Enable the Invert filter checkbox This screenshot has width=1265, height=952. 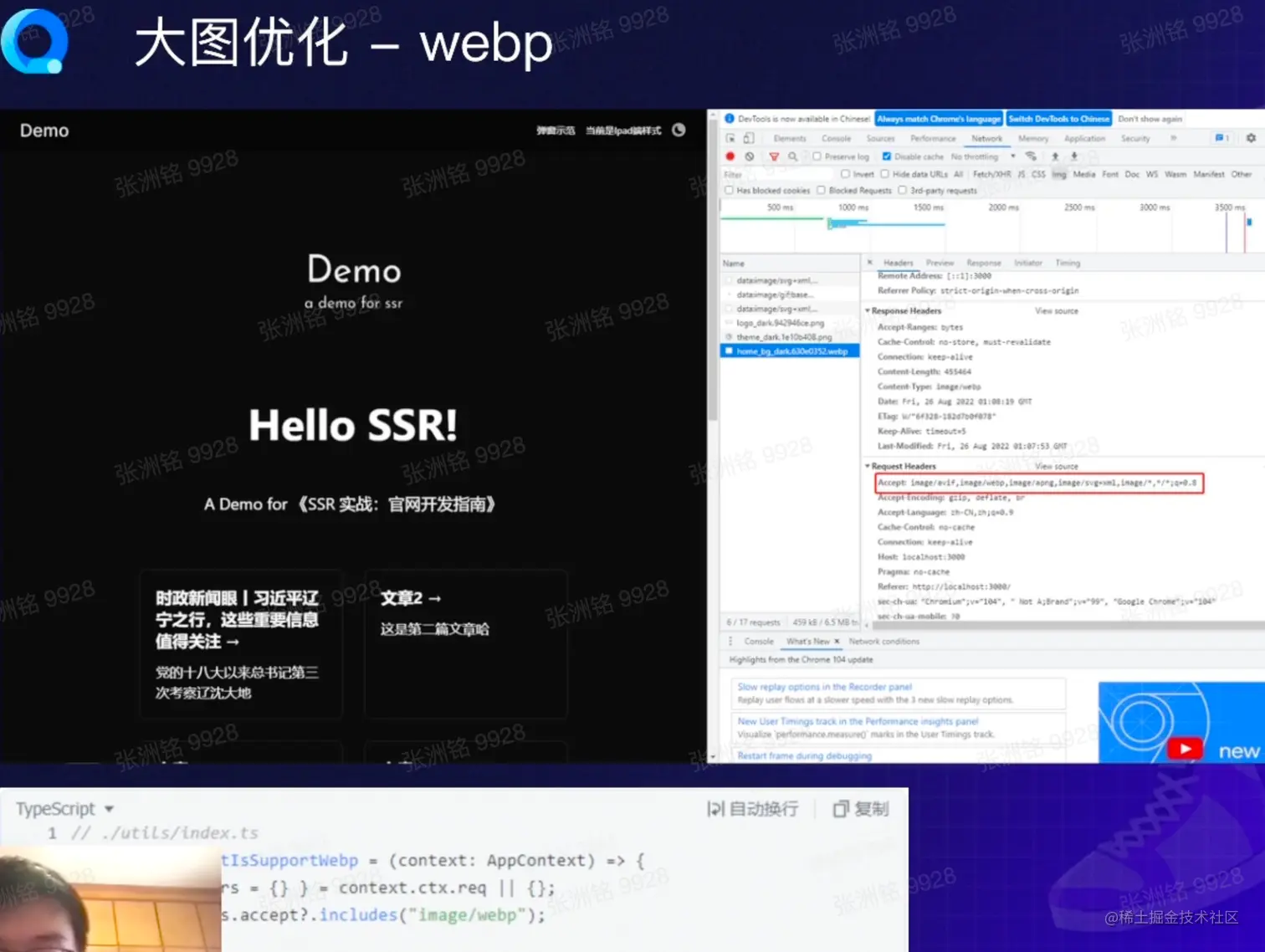[x=845, y=174]
